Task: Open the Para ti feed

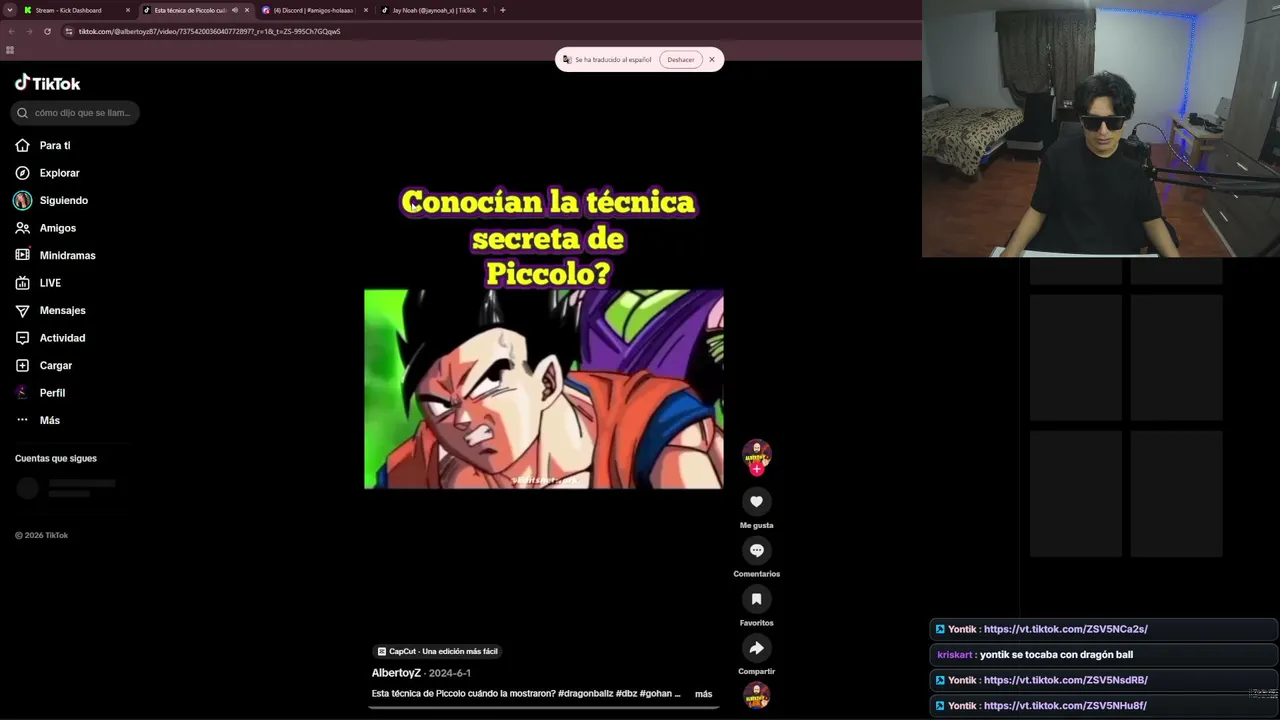Action: click(x=43, y=146)
